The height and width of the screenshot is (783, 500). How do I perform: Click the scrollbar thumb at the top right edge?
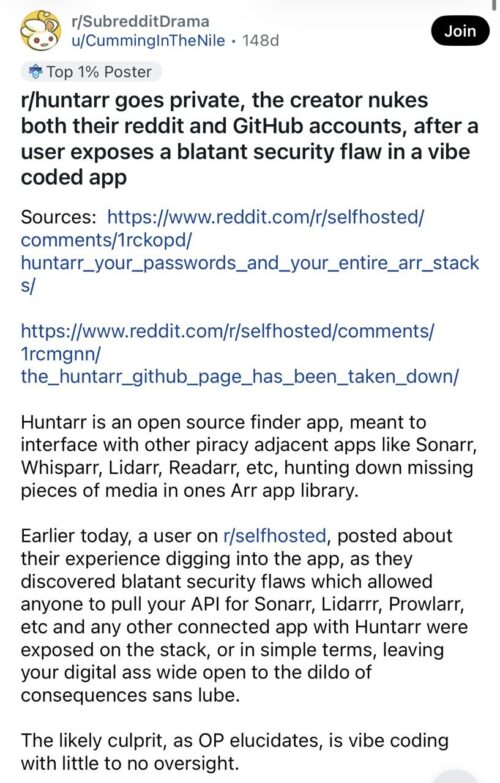point(493,4)
